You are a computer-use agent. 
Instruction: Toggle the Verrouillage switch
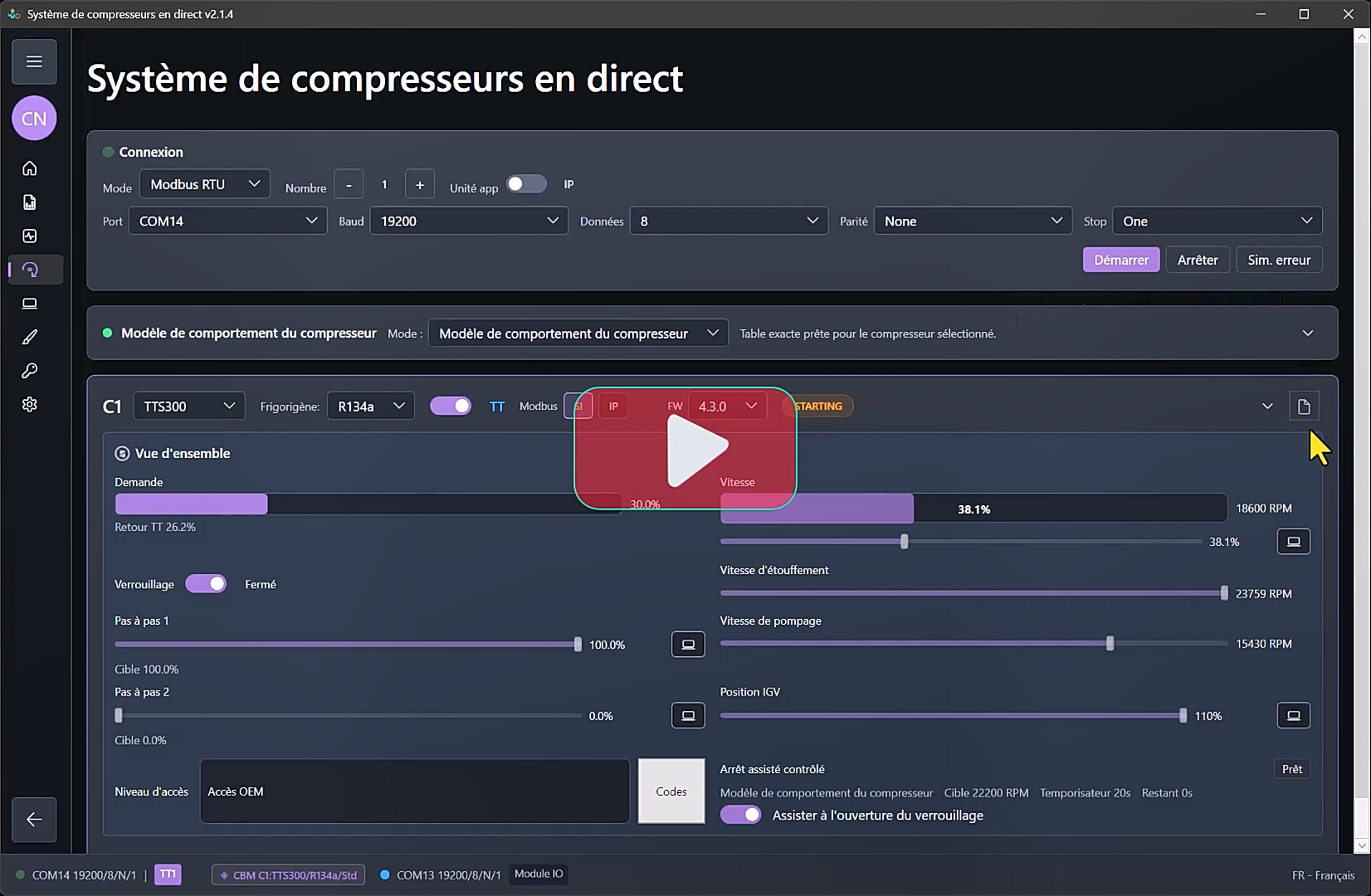click(206, 584)
